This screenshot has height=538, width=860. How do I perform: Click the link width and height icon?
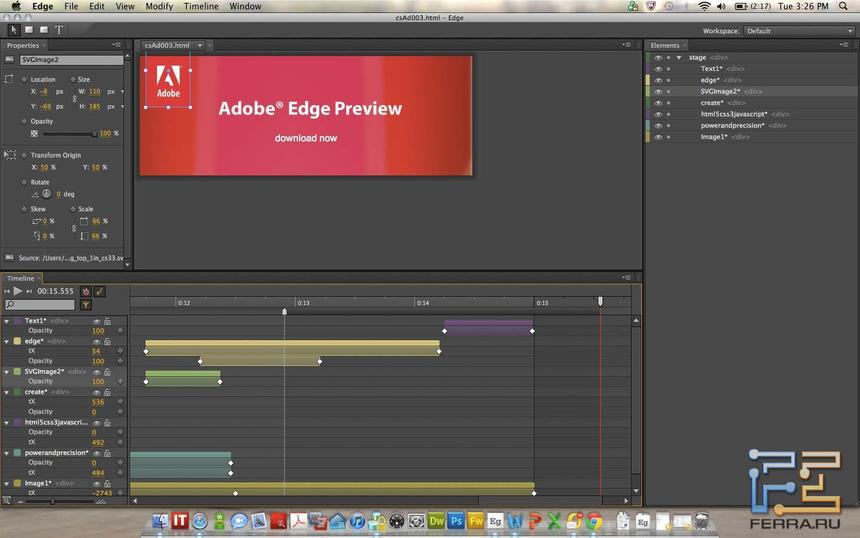point(75,99)
